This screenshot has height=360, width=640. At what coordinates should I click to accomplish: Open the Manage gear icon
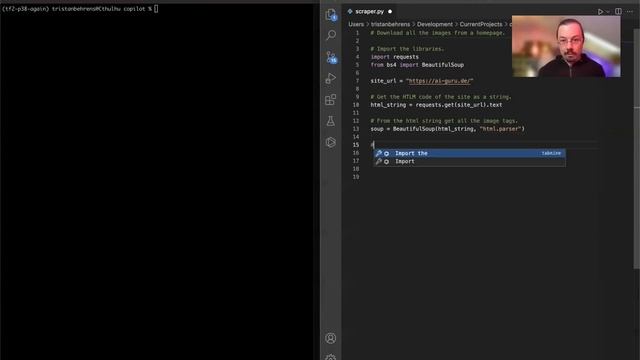pyautogui.click(x=331, y=357)
